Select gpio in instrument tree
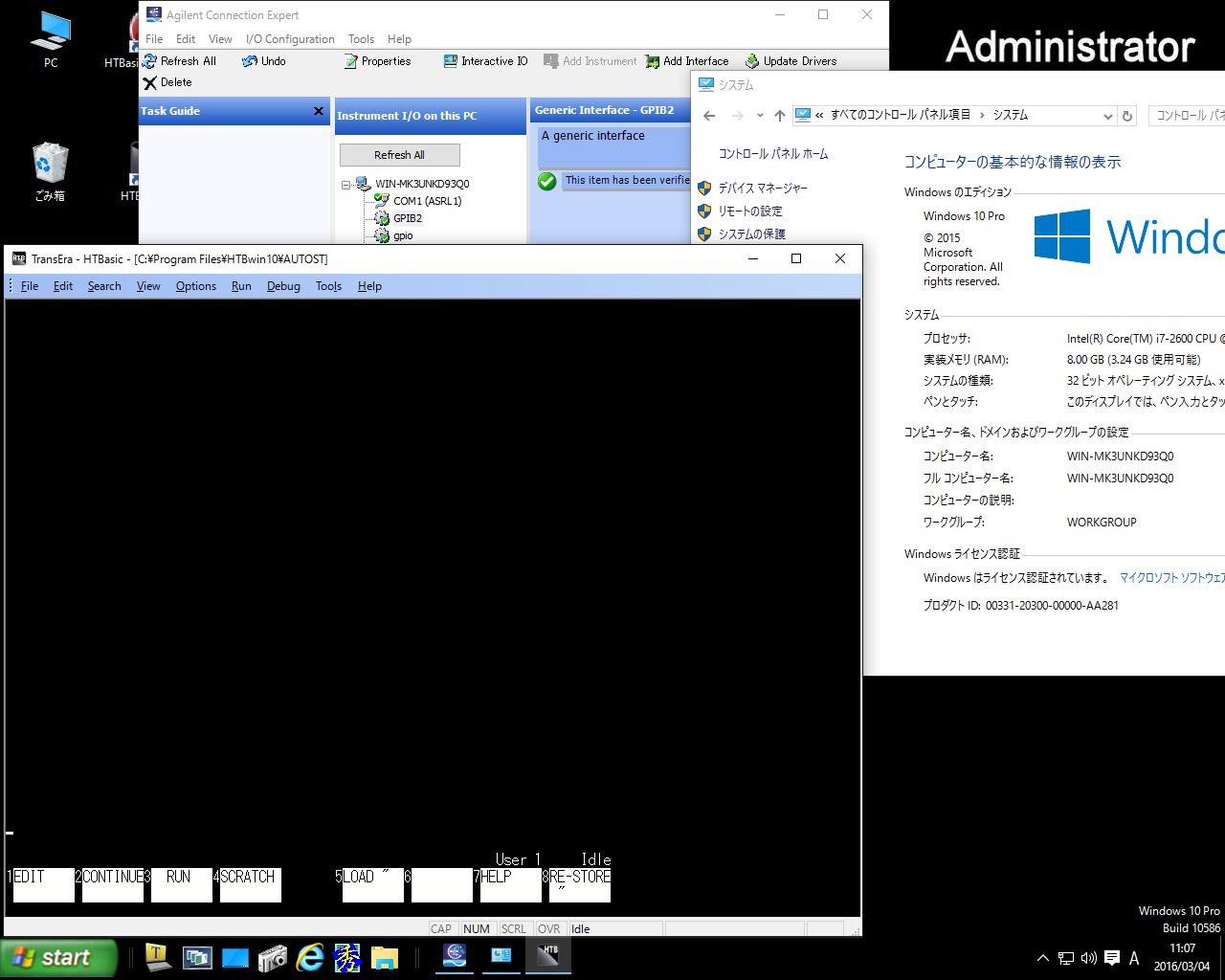This screenshot has height=980, width=1225. point(403,235)
